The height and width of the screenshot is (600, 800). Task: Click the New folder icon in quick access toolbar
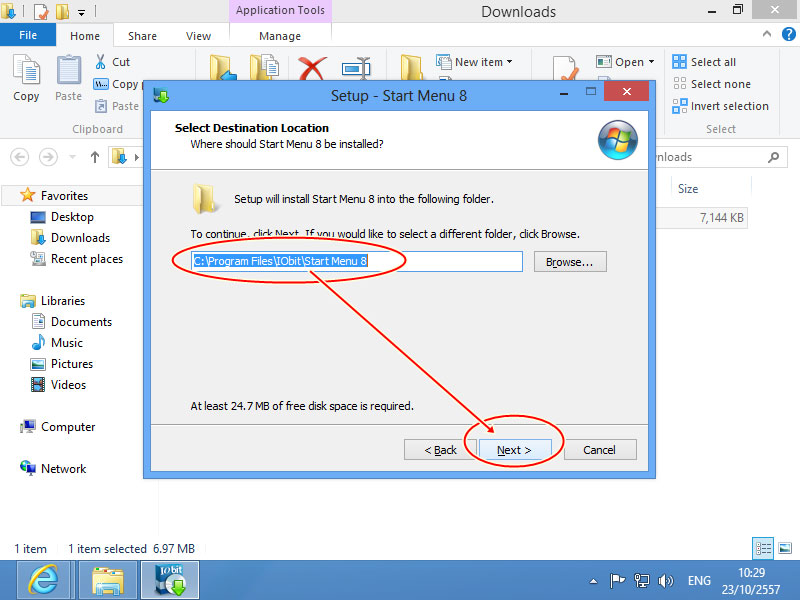coord(62,11)
